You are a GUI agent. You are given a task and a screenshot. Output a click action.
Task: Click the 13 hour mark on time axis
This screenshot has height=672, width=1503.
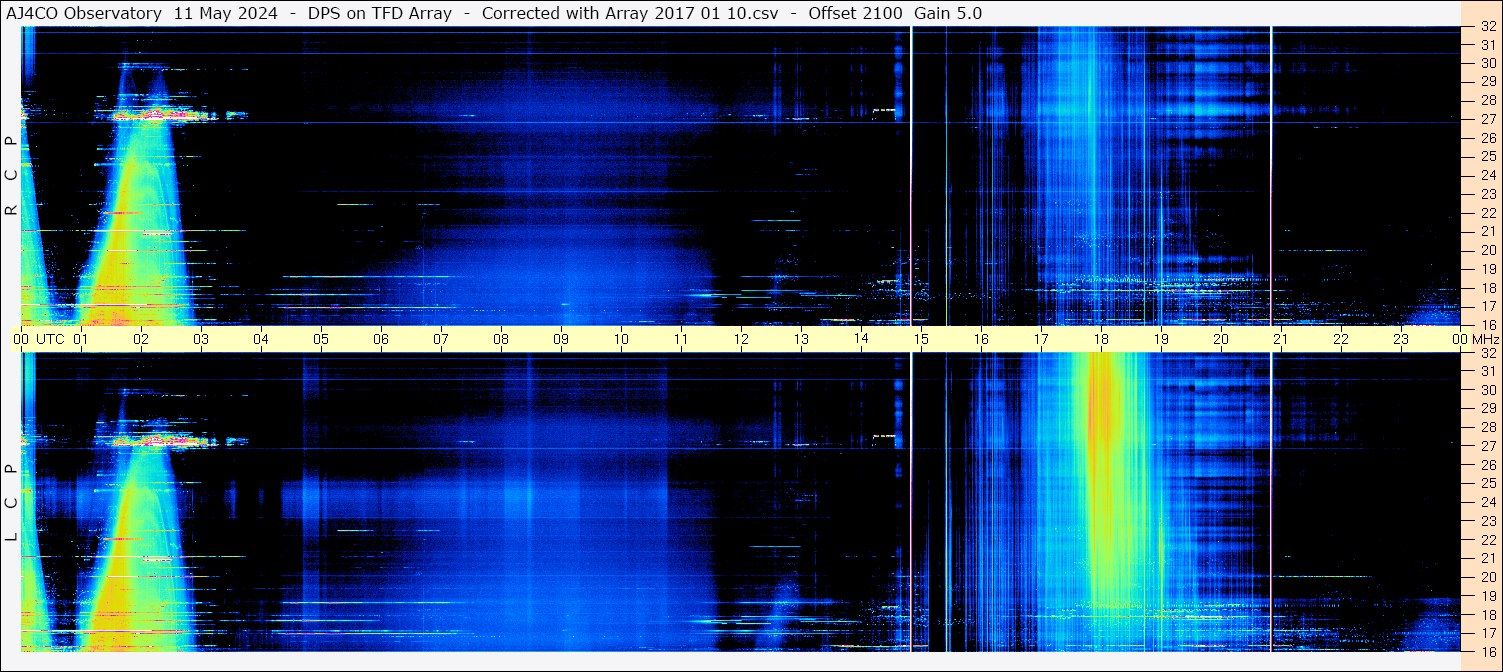click(x=801, y=339)
